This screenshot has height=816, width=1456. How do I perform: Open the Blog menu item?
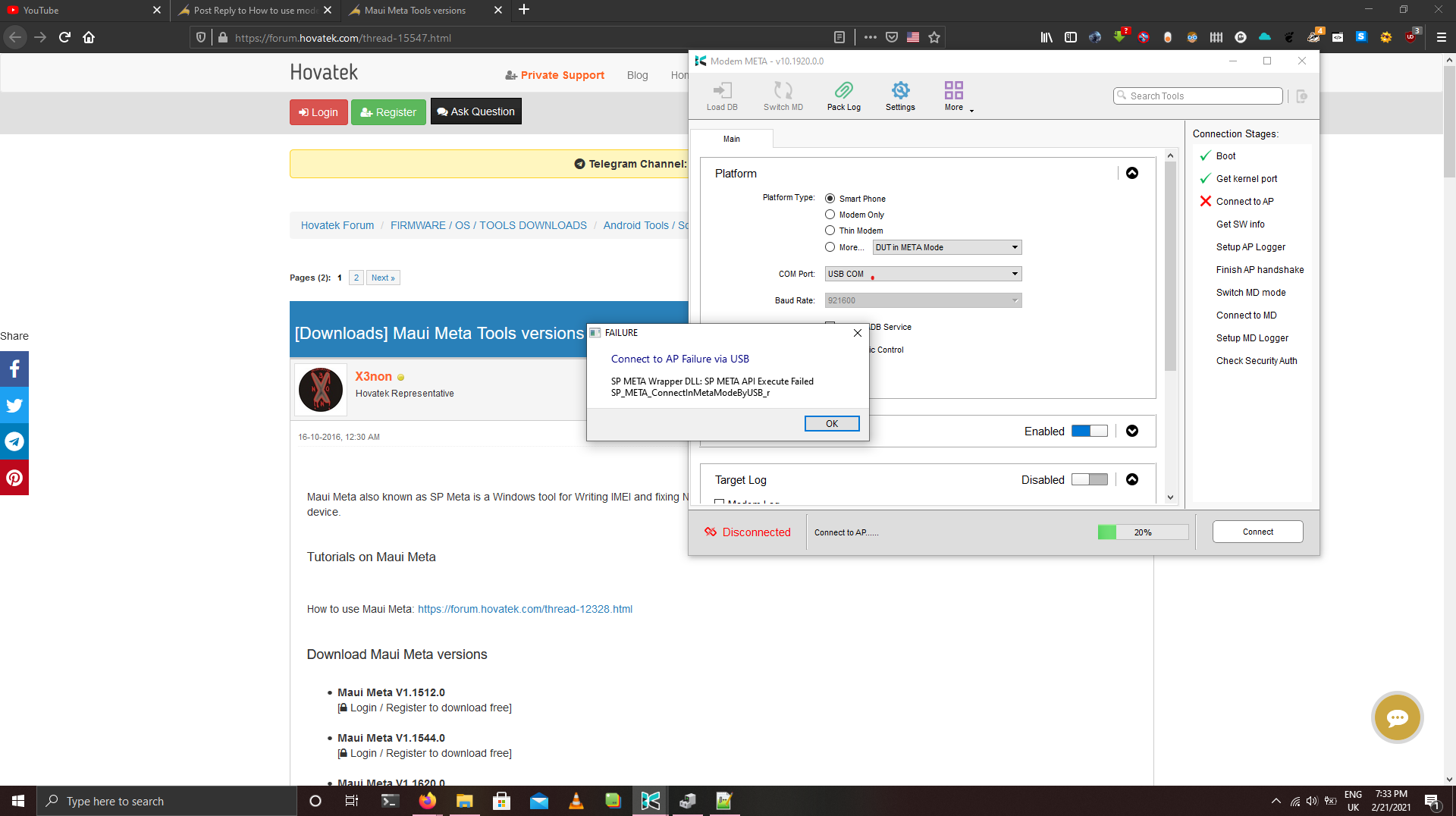click(637, 75)
